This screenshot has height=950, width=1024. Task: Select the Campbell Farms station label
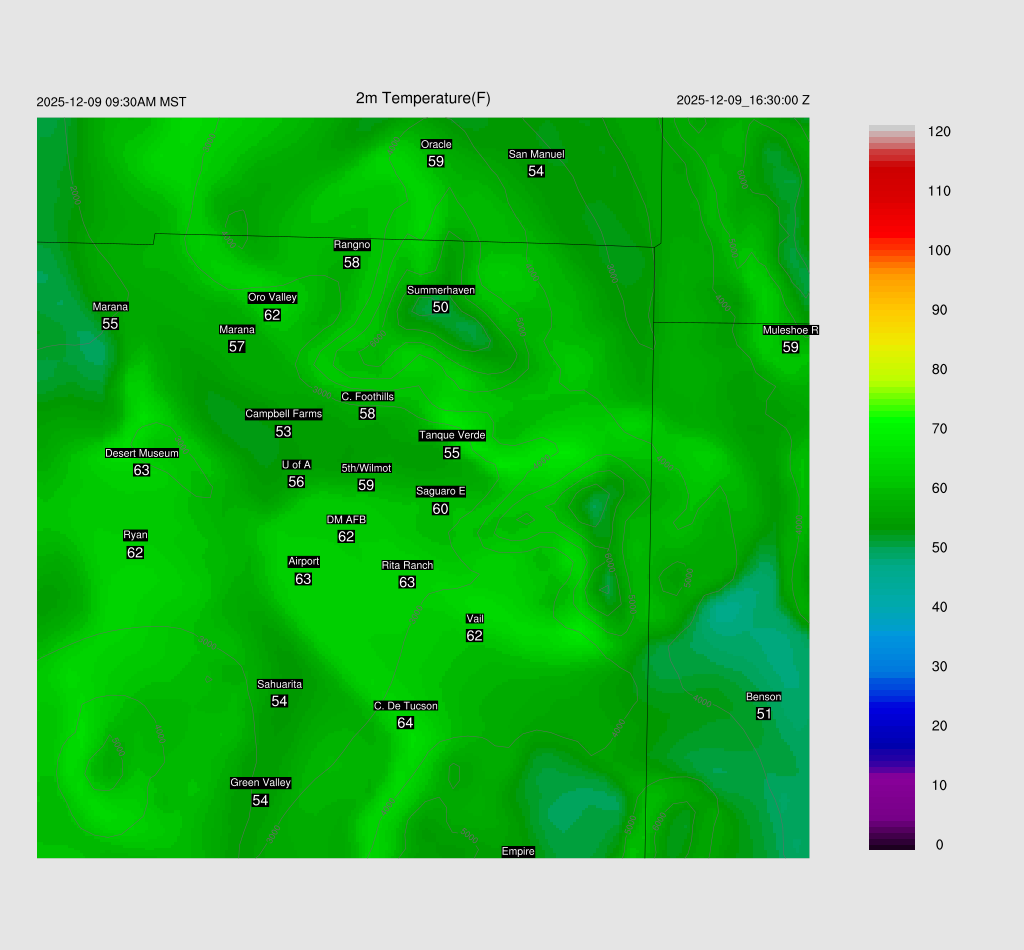(283, 414)
